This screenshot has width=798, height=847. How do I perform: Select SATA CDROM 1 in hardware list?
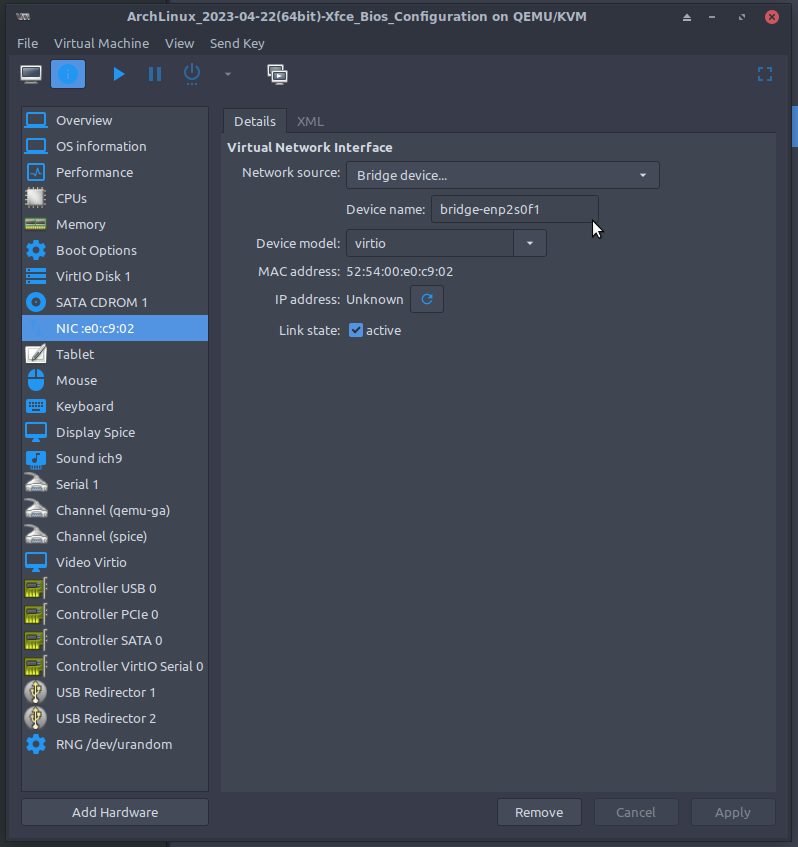click(101, 302)
